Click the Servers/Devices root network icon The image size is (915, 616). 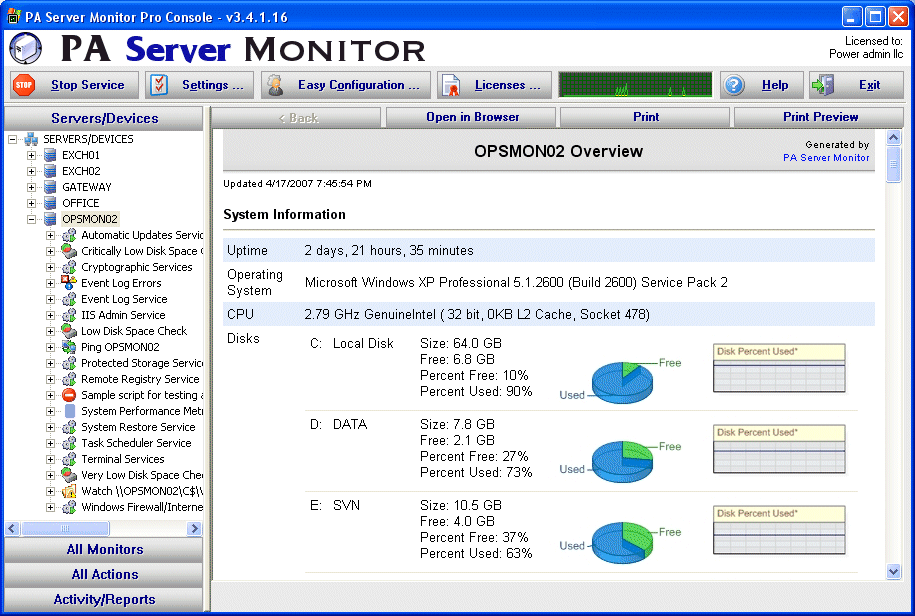tap(31, 139)
